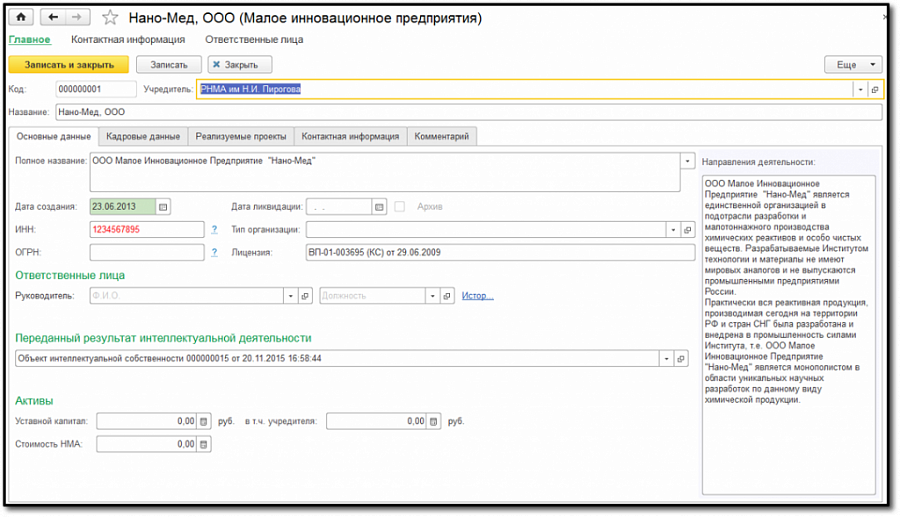The width and height of the screenshot is (900, 517).
Task: Click the Home icon button
Action: click(x=21, y=17)
